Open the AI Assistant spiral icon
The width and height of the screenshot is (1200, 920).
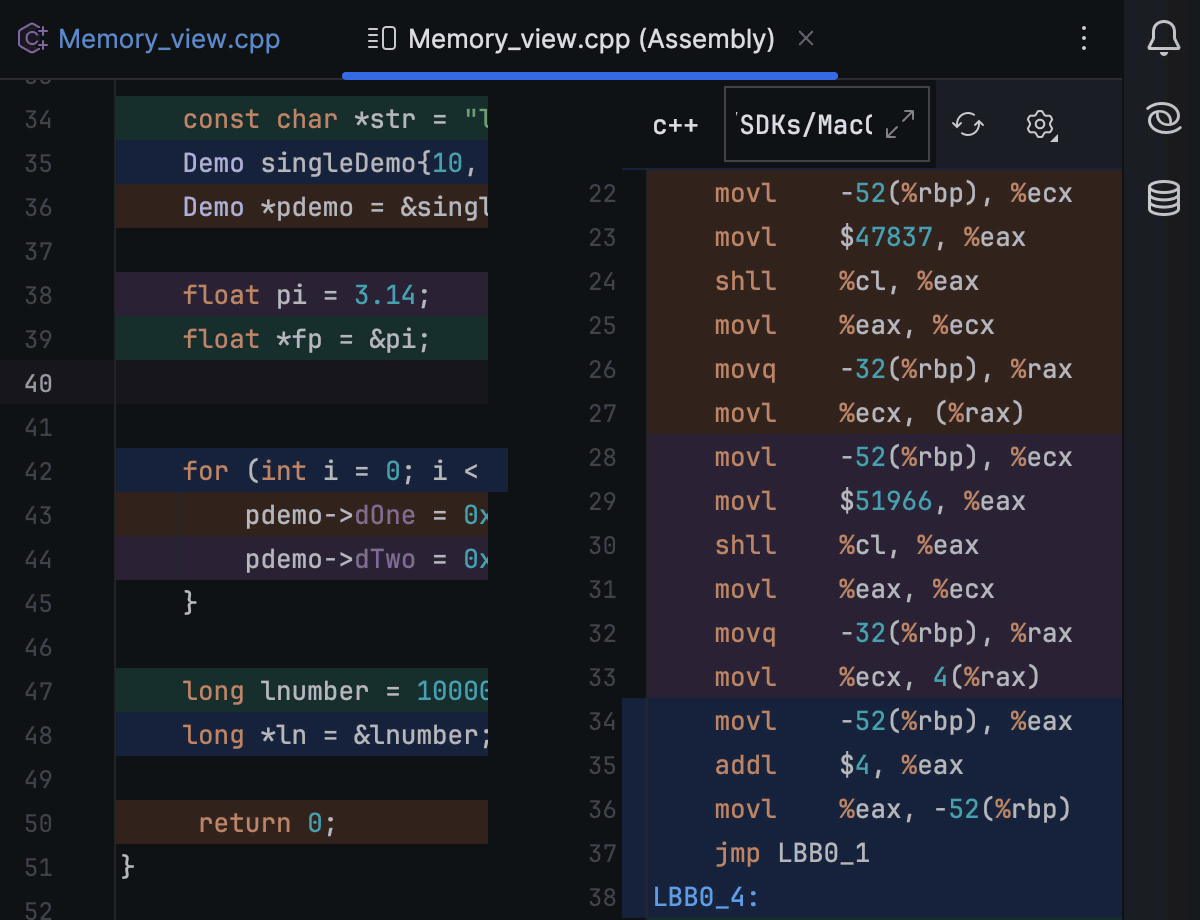click(1163, 120)
